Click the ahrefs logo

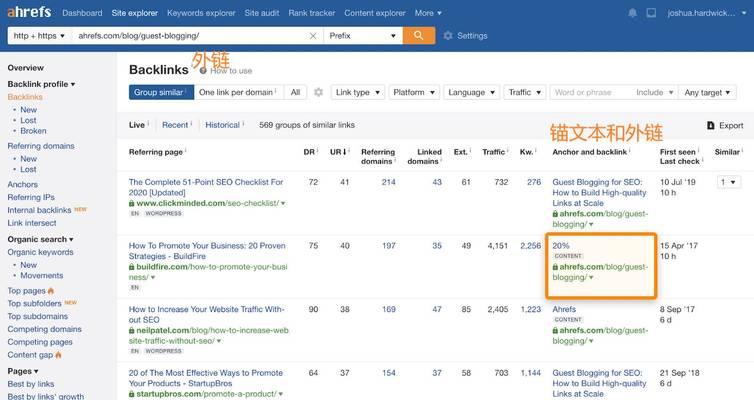coord(29,12)
